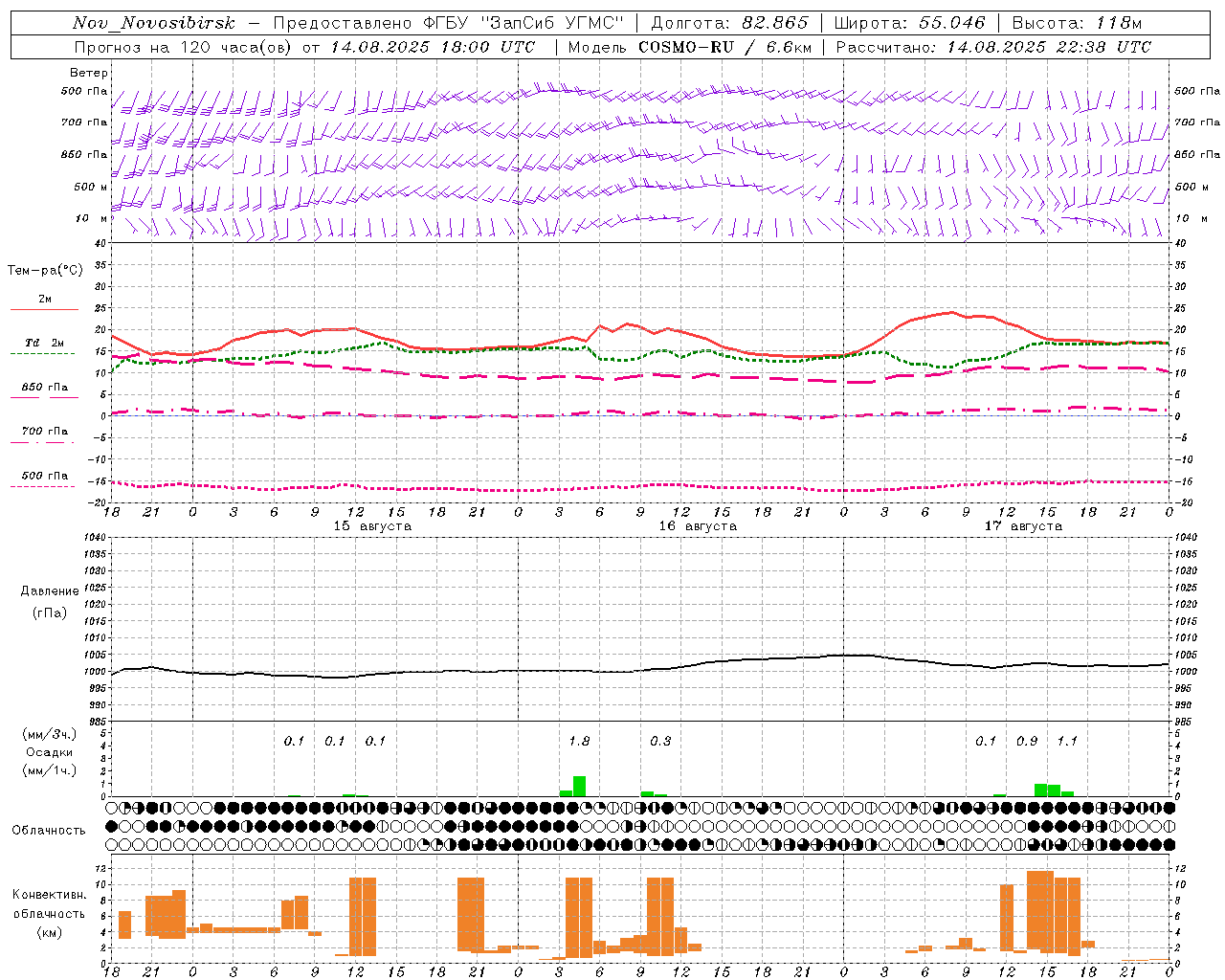Click the "17 августа" date label
This screenshot has width=1225, height=980.
[x=1023, y=526]
